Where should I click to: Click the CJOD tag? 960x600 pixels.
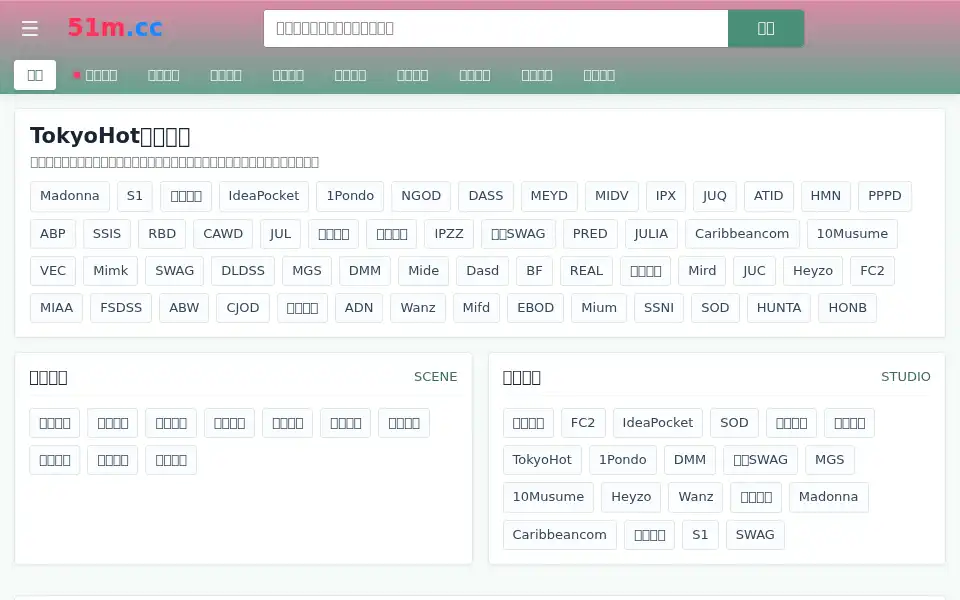click(x=242, y=308)
